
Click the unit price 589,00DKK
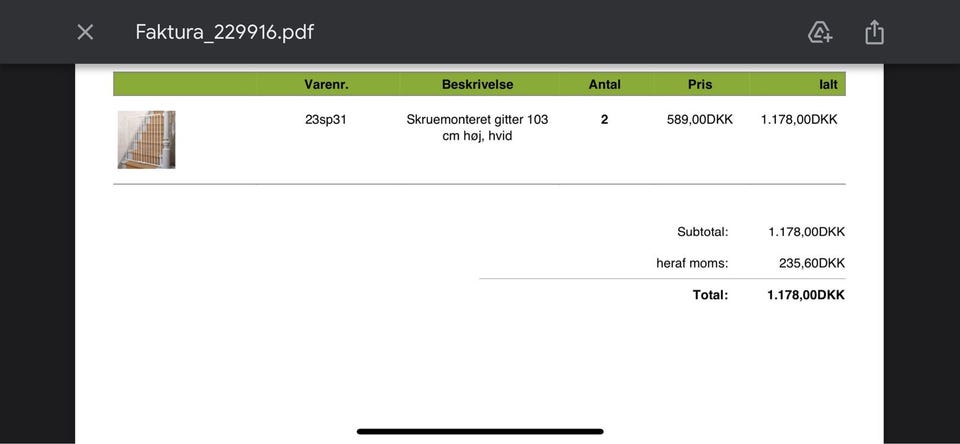(x=700, y=119)
